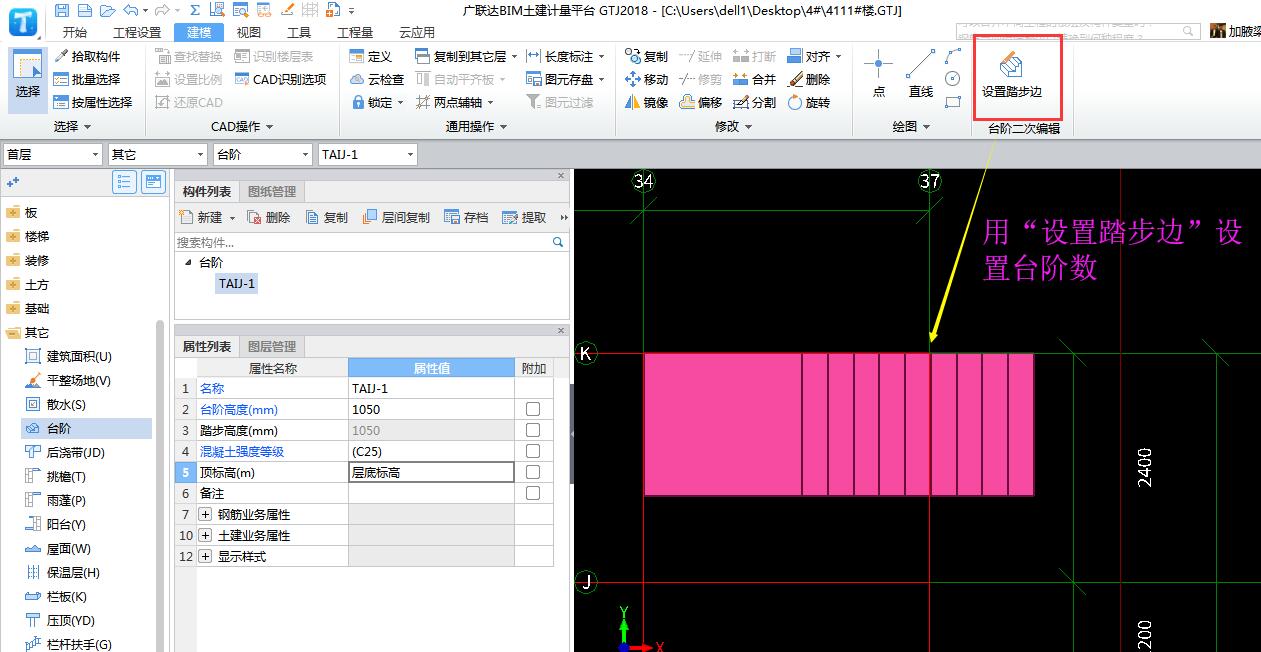Select 直线 line drawing tool

[x=920, y=75]
